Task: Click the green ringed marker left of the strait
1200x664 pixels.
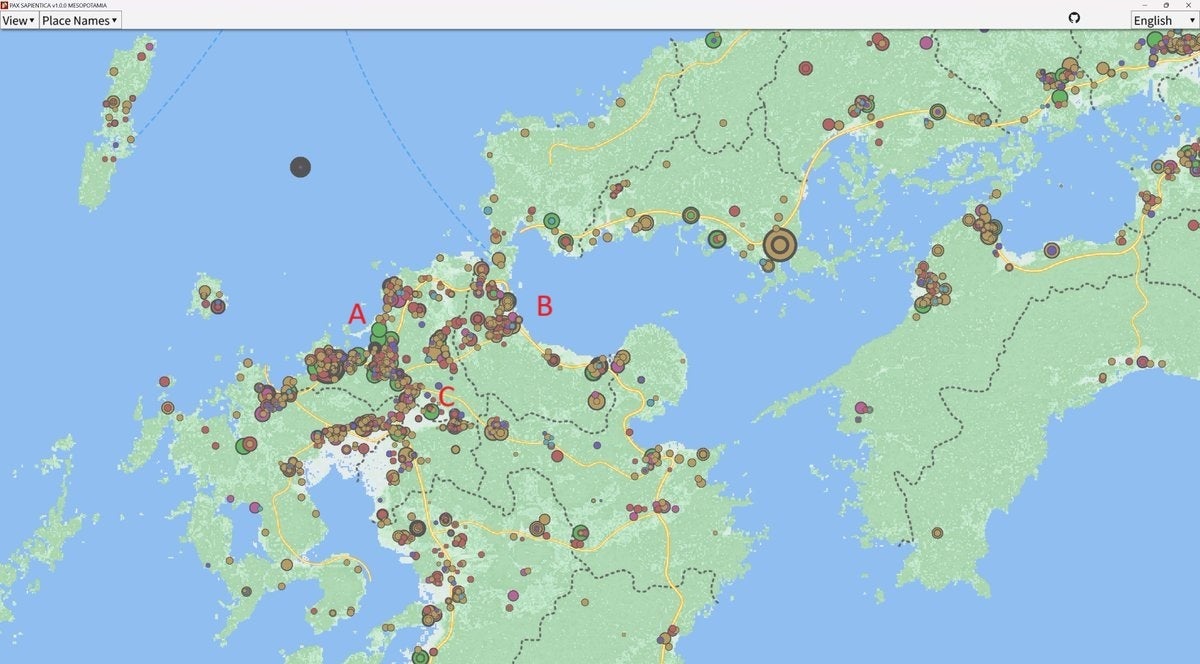Action: [x=551, y=220]
